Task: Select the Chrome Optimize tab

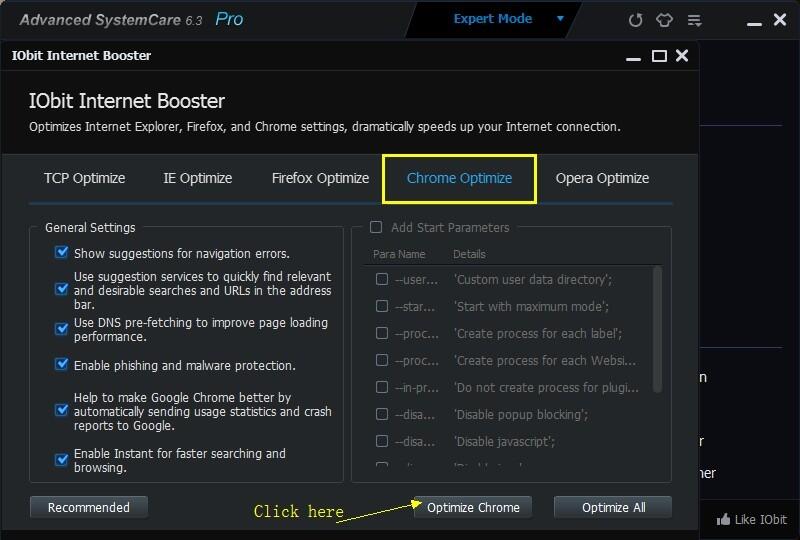Action: [x=459, y=178]
